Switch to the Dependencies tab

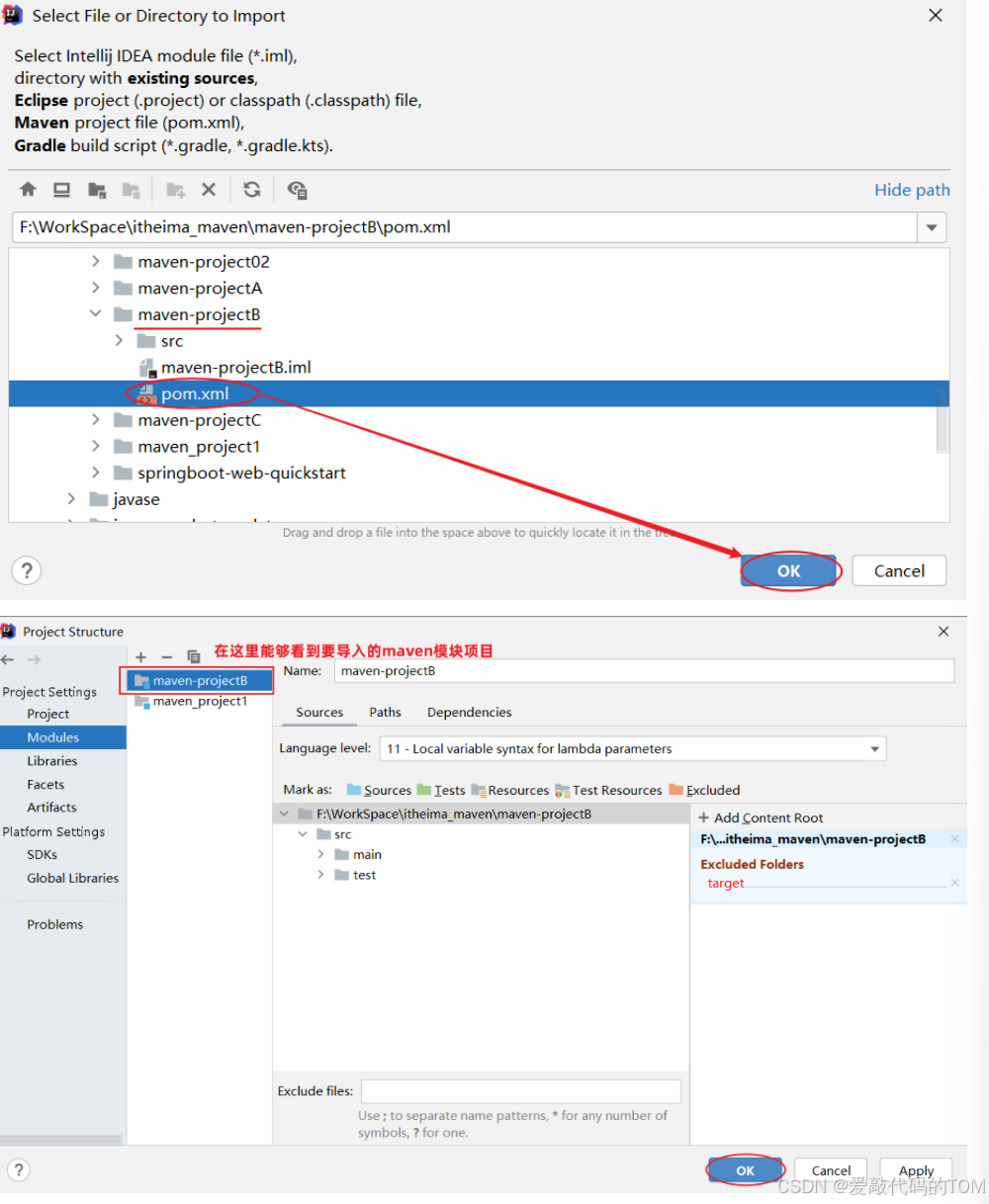tap(469, 712)
